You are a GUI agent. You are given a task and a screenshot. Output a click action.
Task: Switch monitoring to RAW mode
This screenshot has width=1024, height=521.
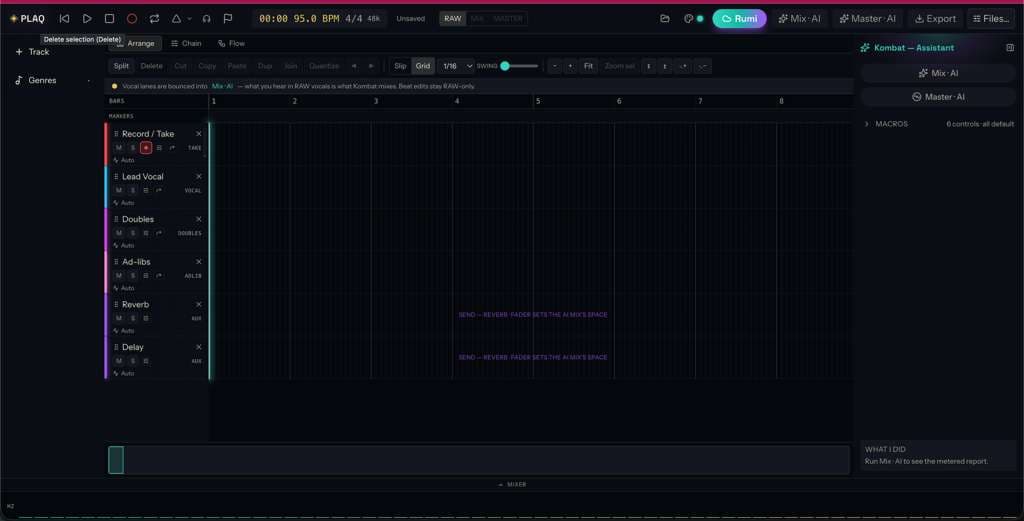tap(453, 19)
